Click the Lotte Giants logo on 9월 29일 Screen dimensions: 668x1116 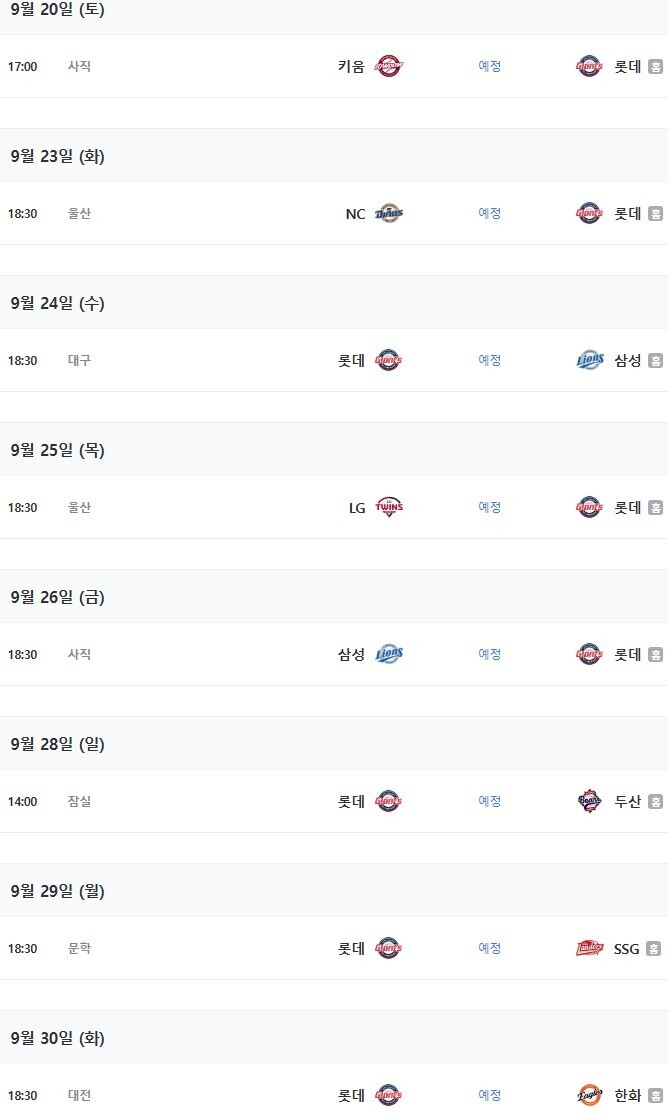388,949
